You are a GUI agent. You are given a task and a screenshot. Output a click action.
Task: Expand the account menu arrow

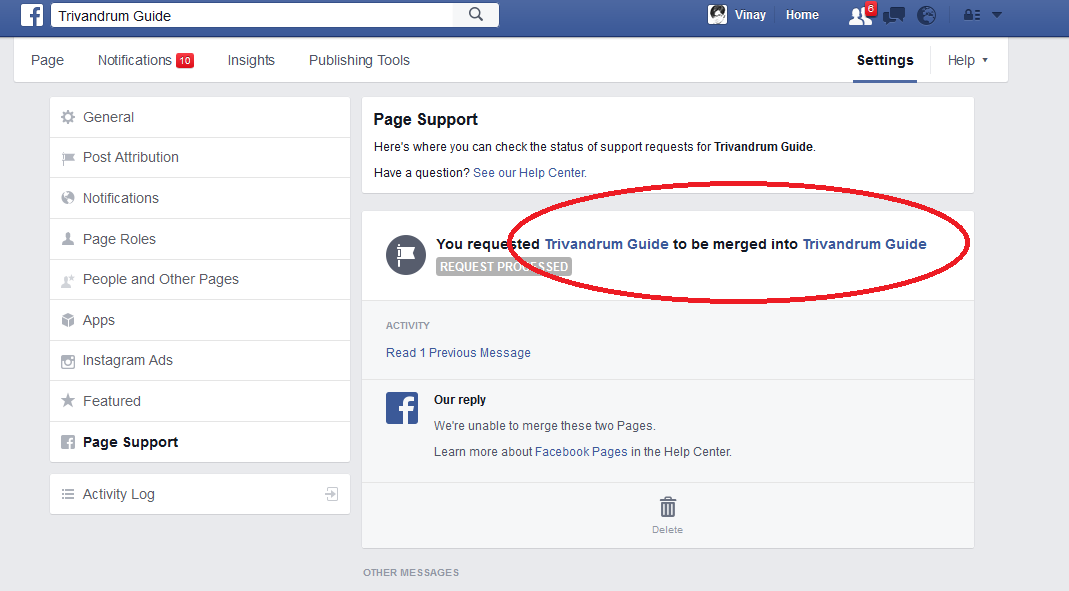coord(996,15)
